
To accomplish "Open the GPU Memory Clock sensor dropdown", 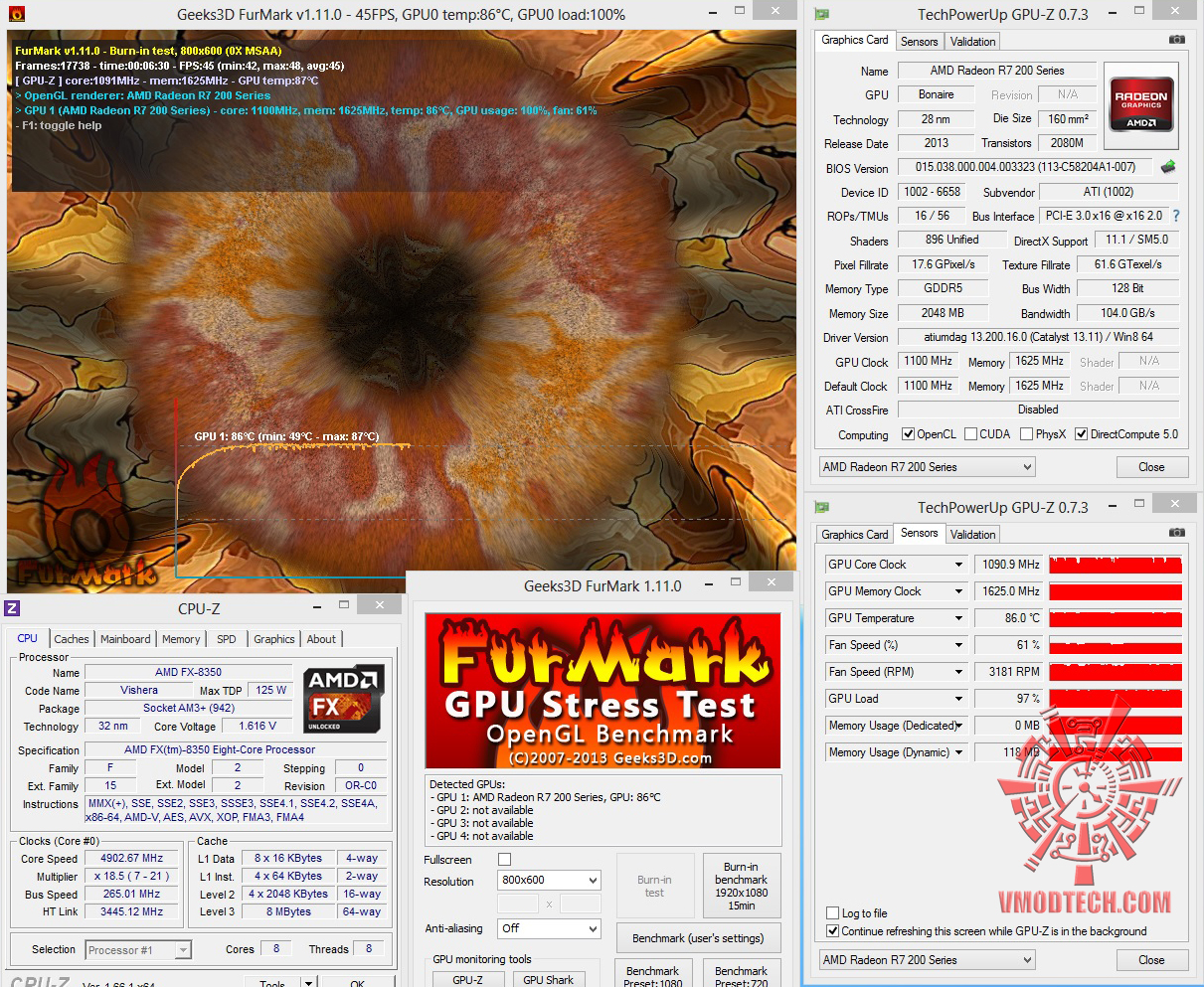I will click(x=958, y=591).
